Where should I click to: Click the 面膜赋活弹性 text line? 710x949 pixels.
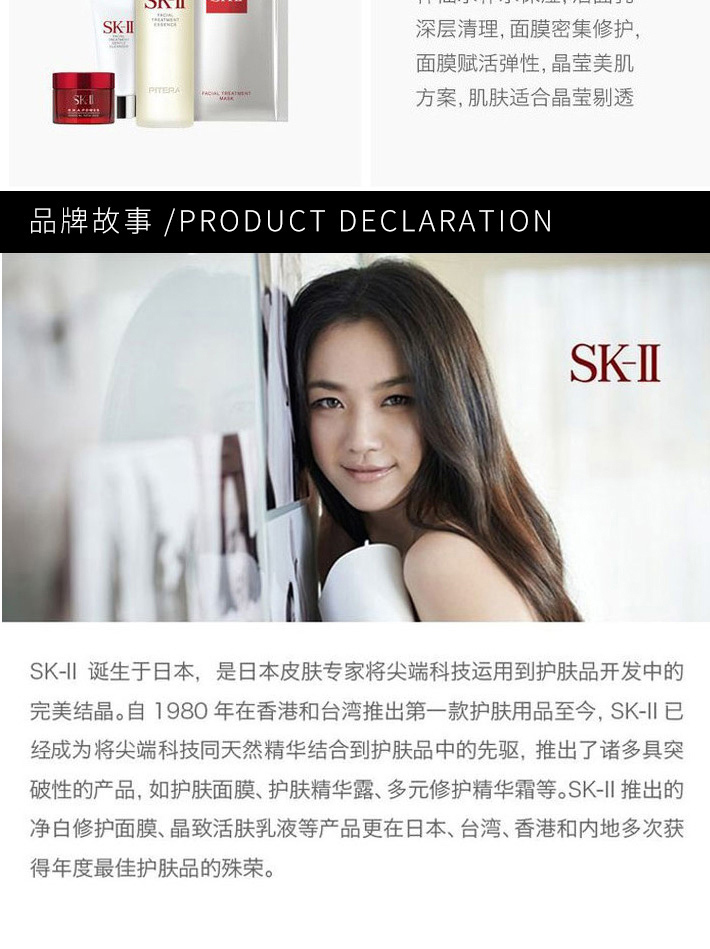pyautogui.click(x=524, y=63)
